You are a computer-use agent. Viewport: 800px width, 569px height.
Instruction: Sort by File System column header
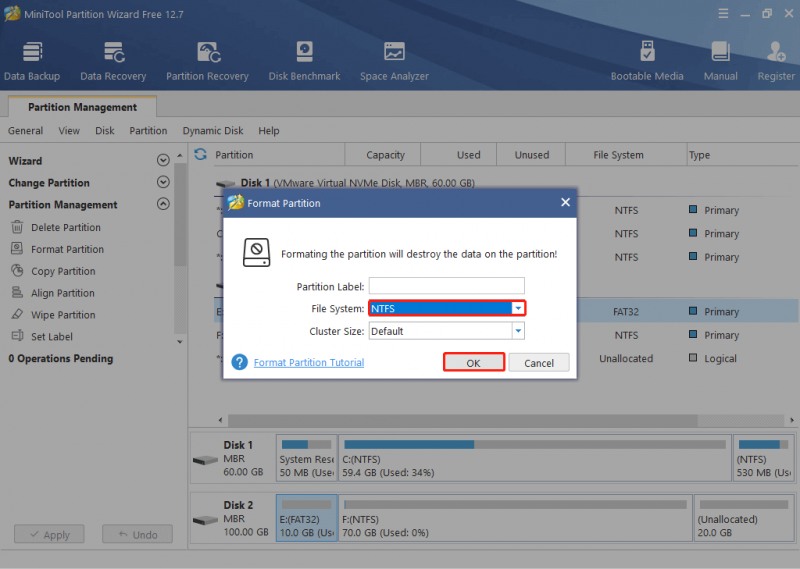coord(618,155)
